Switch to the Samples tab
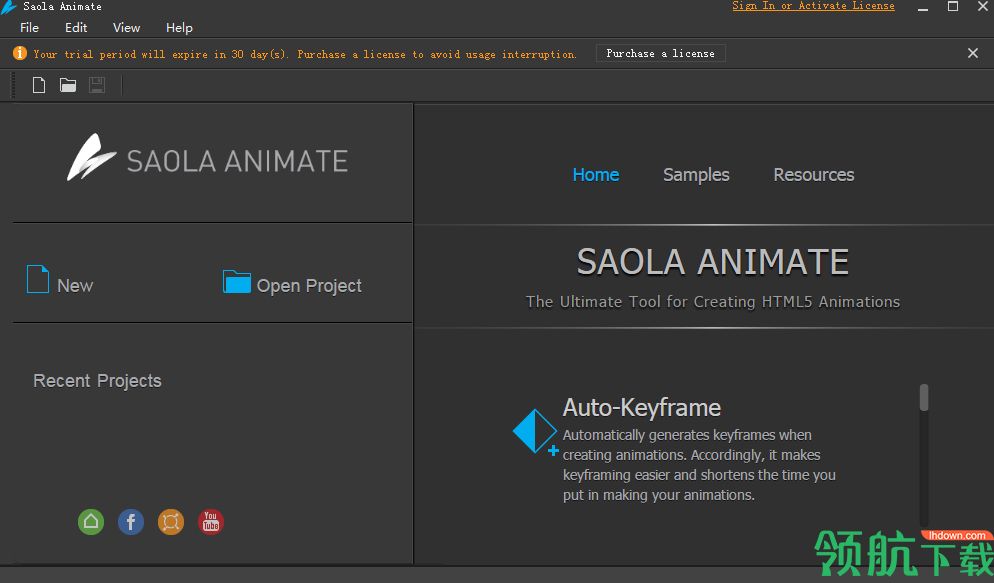This screenshot has height=583, width=994. (x=696, y=175)
